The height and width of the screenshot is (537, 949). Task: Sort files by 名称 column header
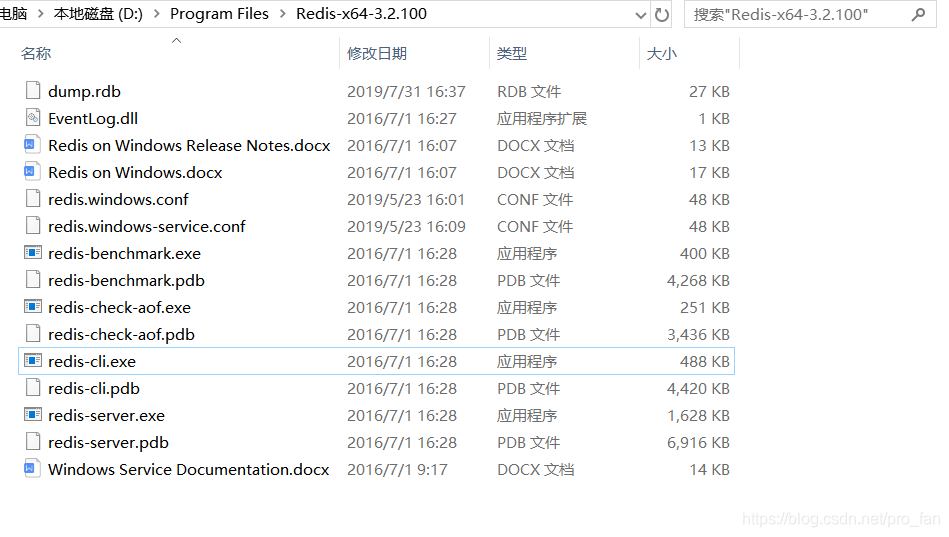36,54
